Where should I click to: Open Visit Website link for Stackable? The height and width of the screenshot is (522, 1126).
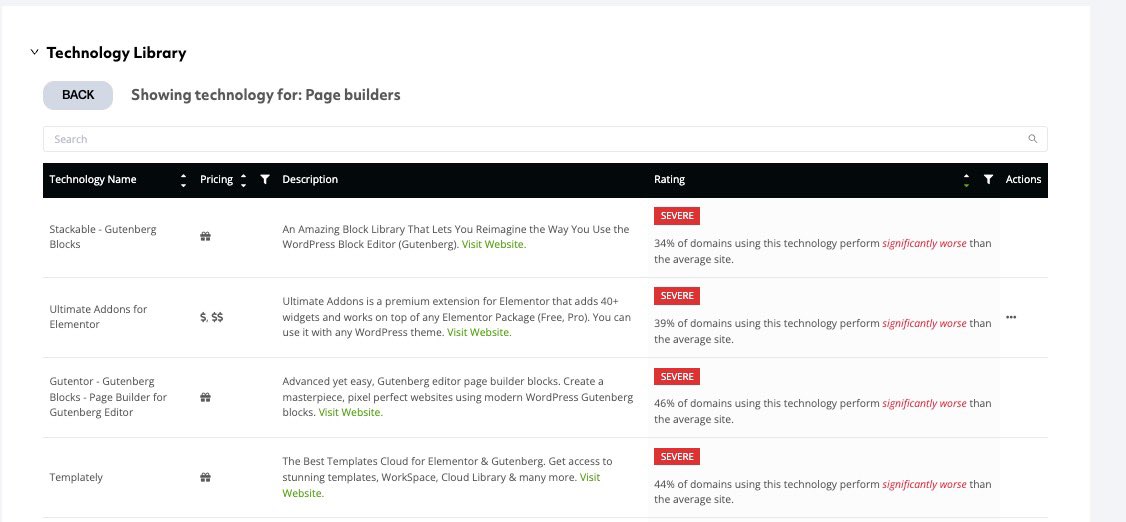click(x=494, y=245)
